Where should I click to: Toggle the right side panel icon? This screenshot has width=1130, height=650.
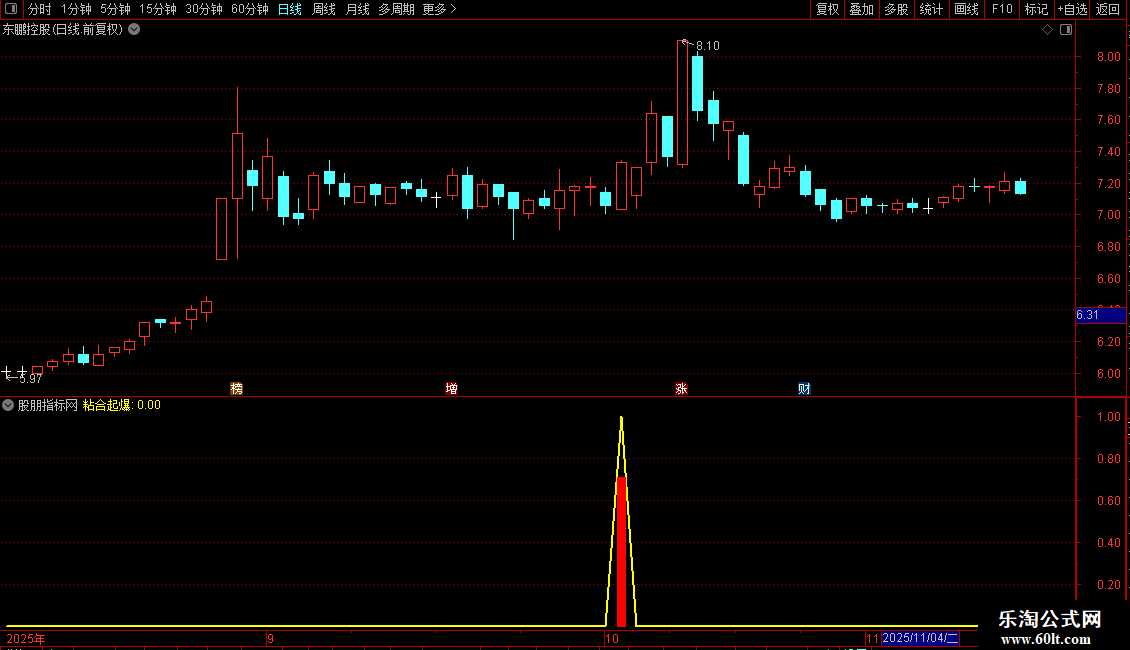point(1066,30)
